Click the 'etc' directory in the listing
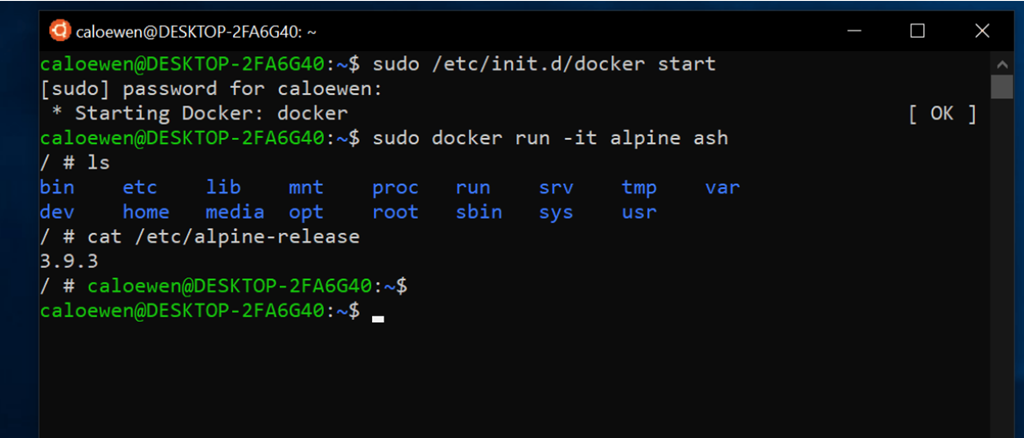The image size is (1024, 438). point(140,188)
